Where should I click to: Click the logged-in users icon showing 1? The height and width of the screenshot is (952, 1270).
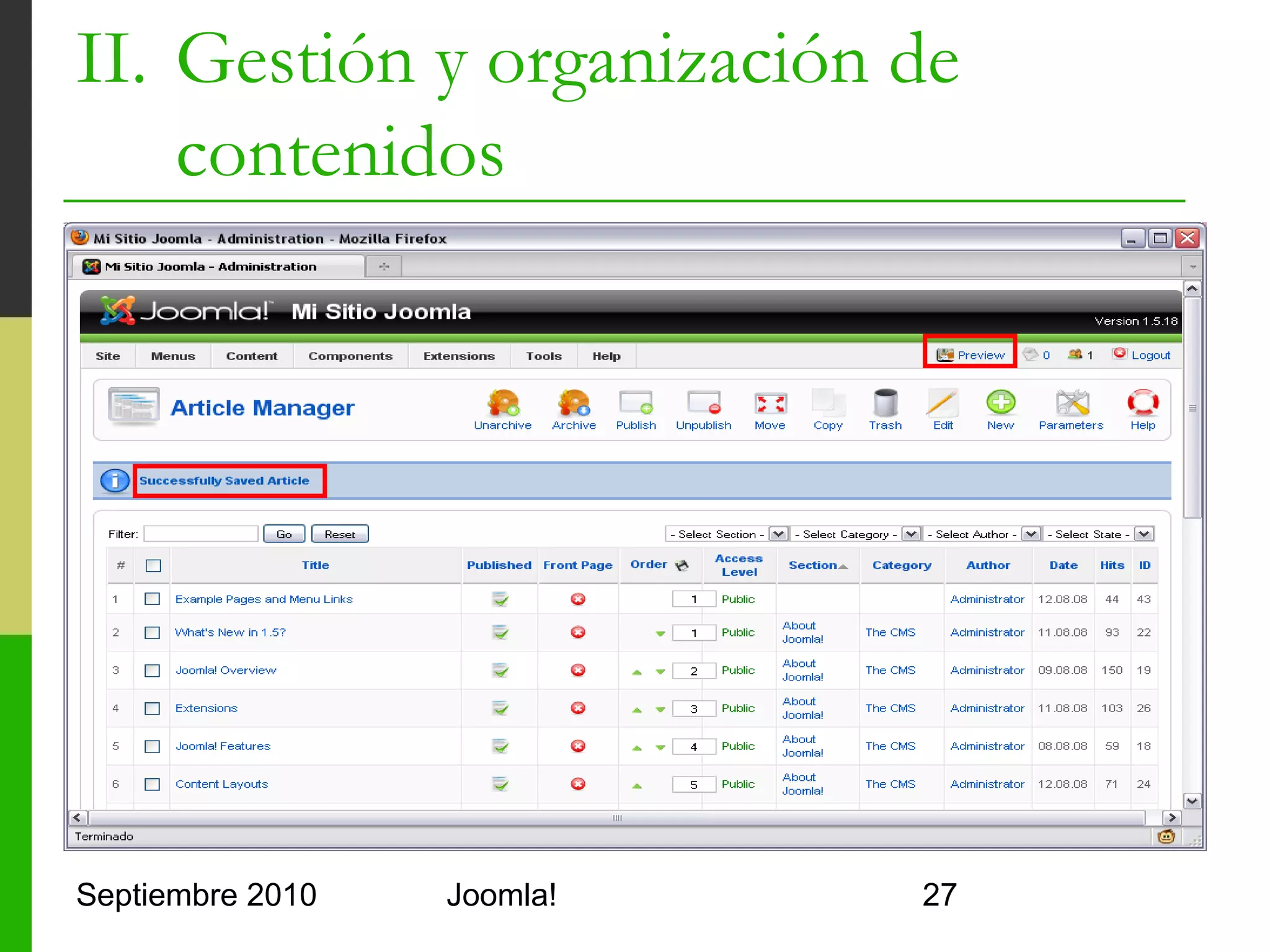click(1075, 355)
